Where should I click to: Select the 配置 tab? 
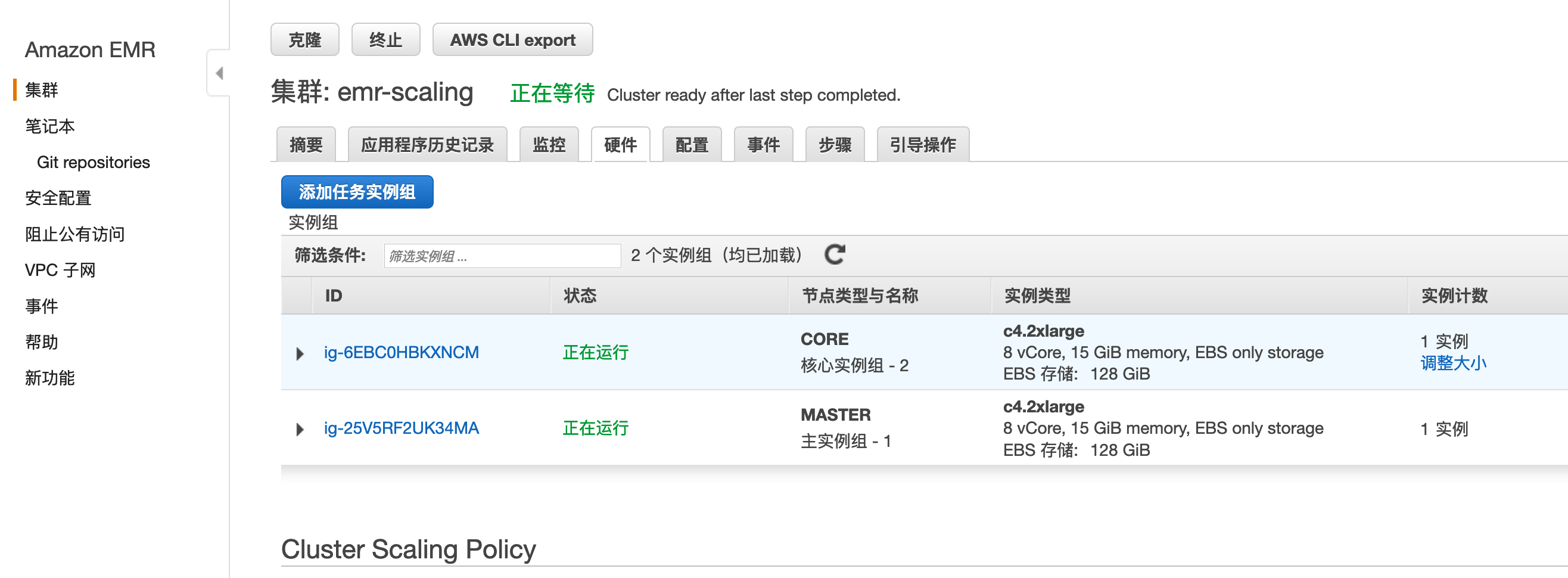click(692, 145)
